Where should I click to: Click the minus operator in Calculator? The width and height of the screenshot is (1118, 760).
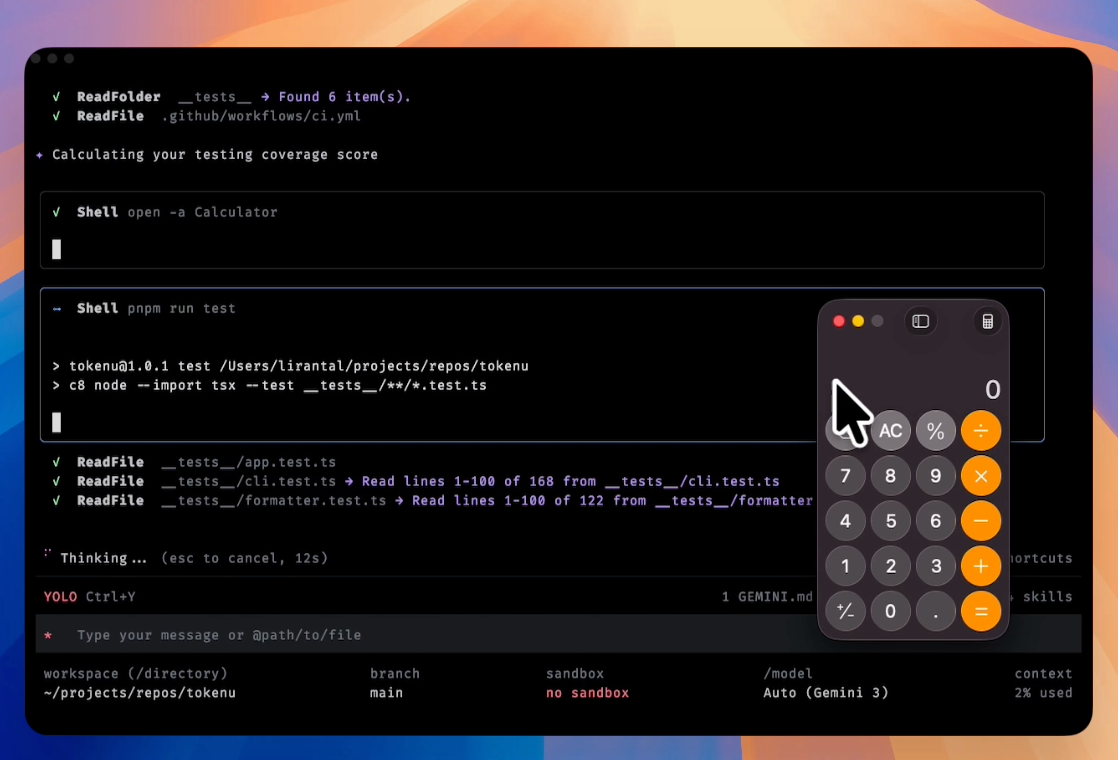tap(981, 521)
